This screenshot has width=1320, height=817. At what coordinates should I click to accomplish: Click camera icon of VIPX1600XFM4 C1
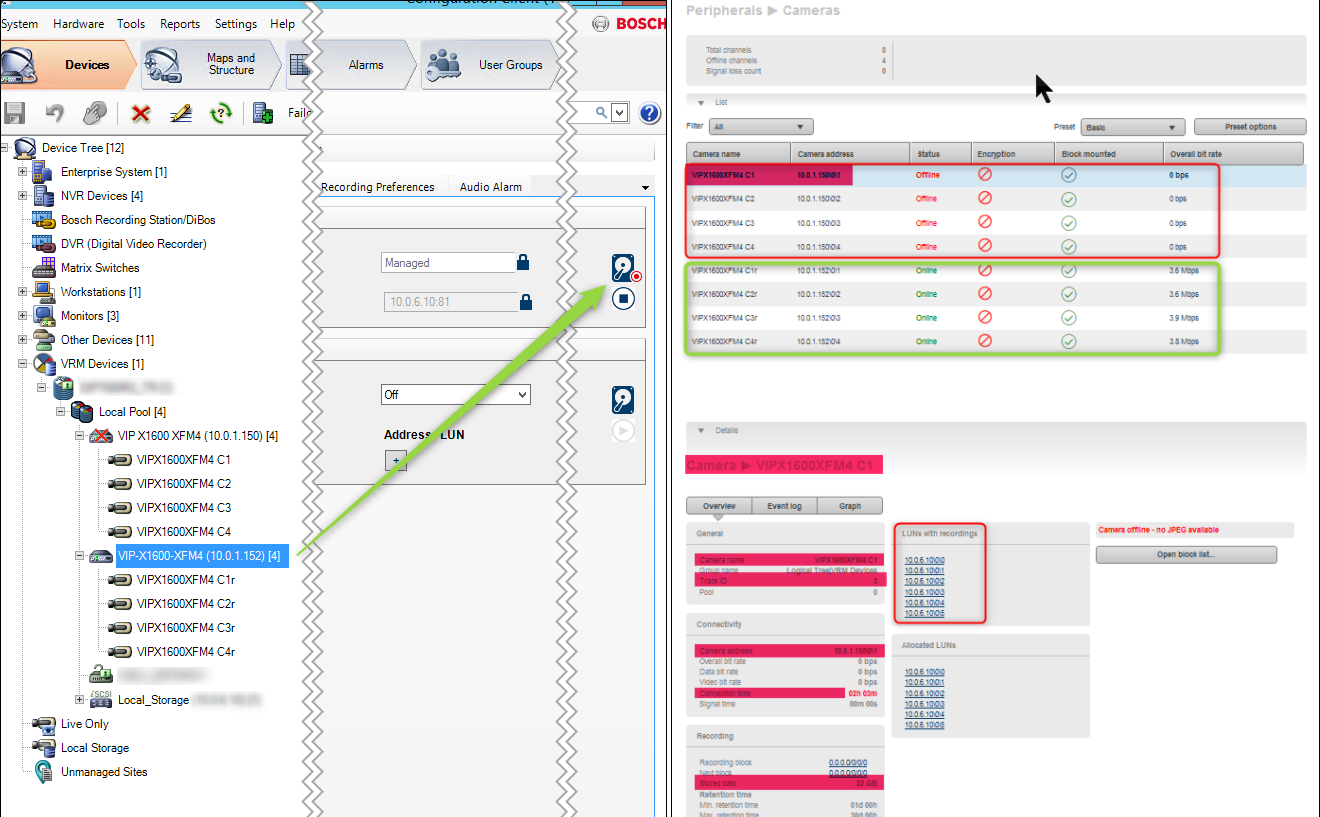[x=120, y=459]
